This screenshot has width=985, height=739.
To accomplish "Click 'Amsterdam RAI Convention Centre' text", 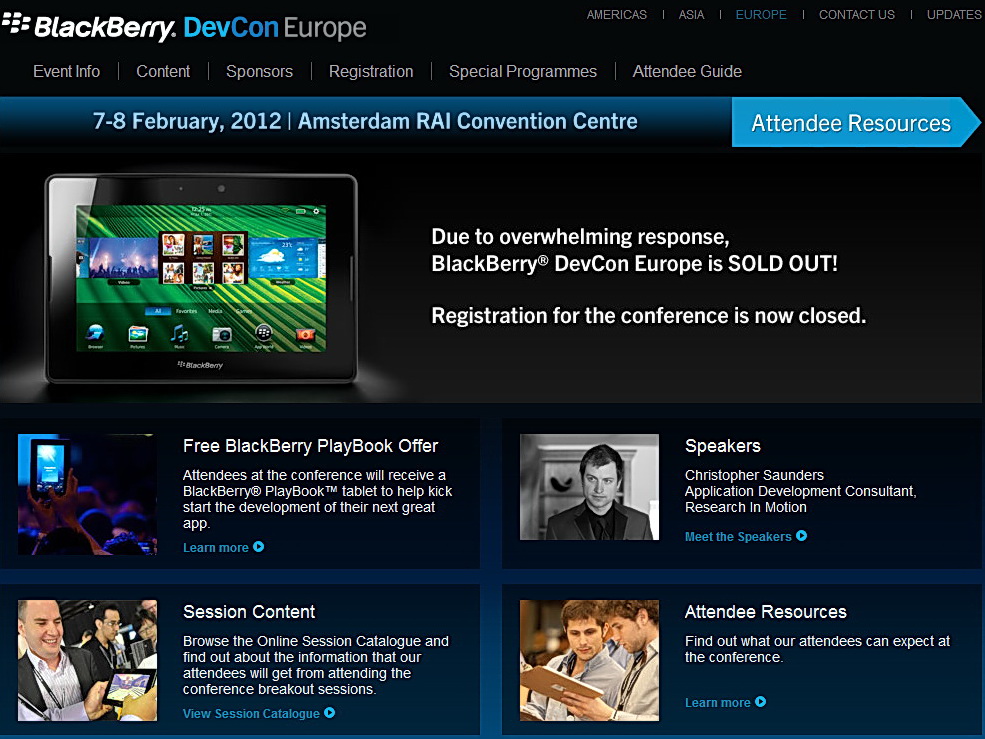I will pyautogui.click(x=467, y=121).
